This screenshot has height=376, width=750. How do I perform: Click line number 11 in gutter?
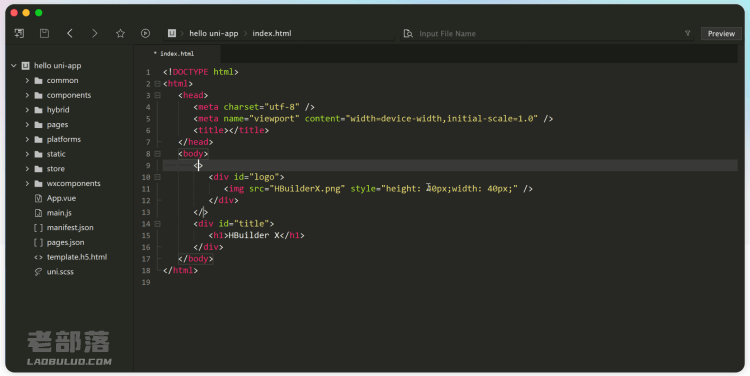146,189
